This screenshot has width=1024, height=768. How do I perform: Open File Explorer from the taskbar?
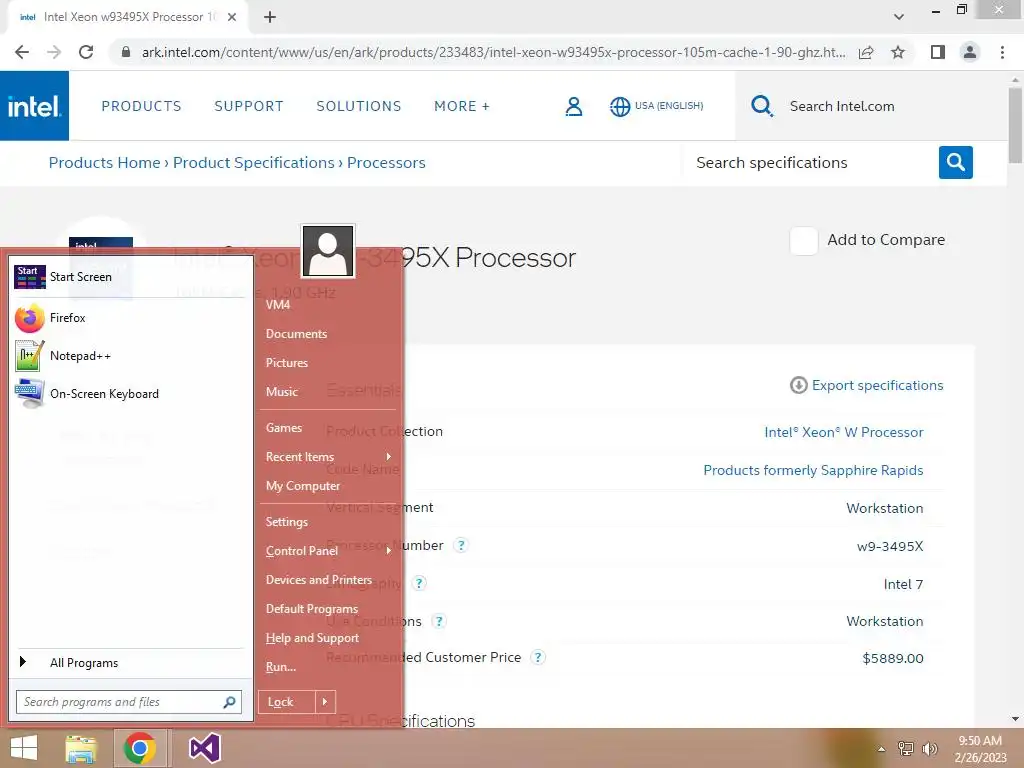tap(81, 748)
